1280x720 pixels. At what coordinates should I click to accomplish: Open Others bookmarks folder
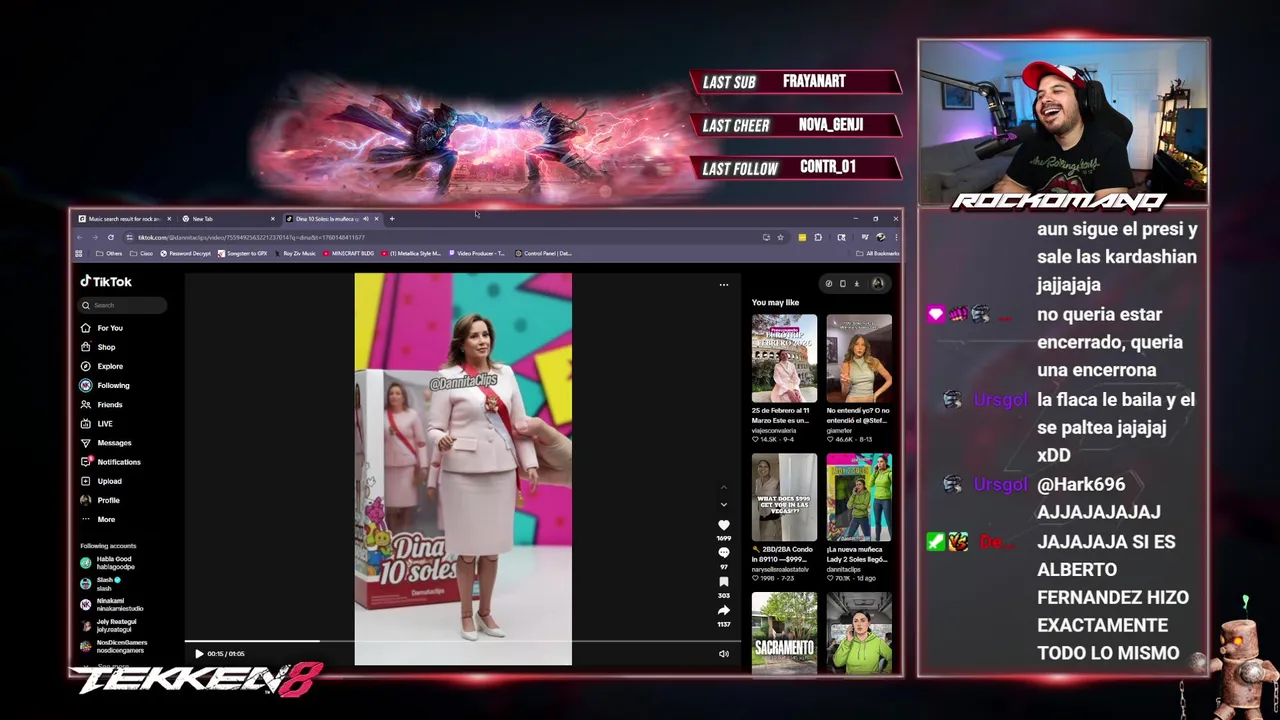click(x=110, y=254)
